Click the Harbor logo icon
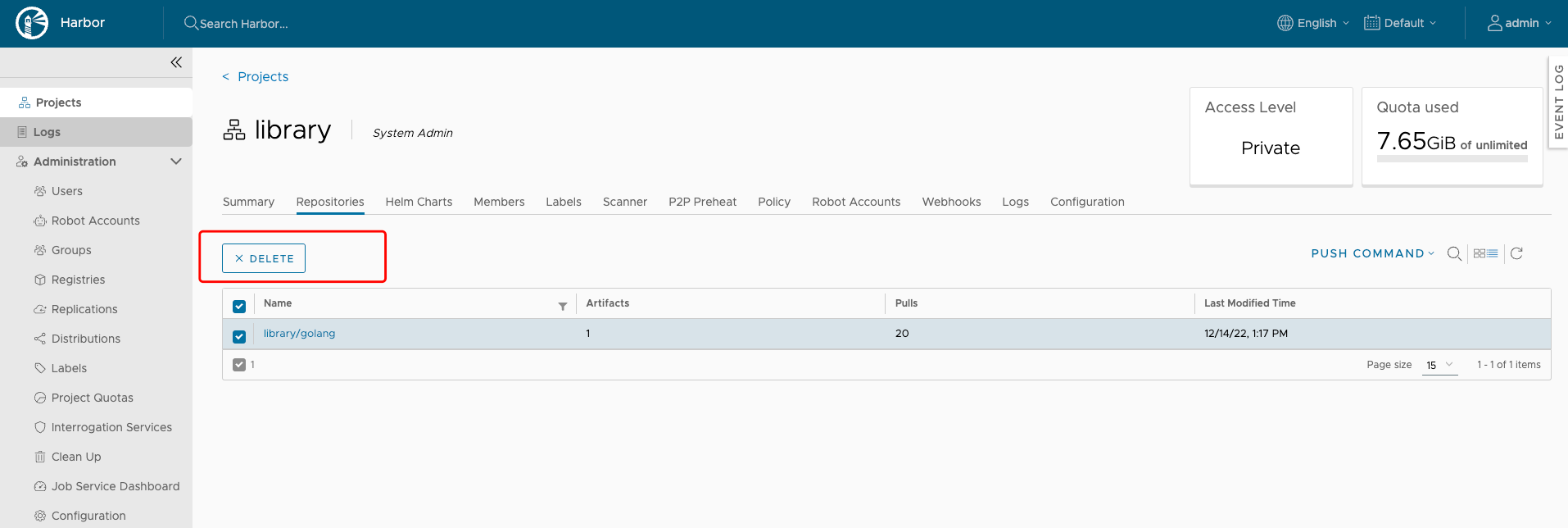This screenshot has width=1568, height=528. [x=32, y=23]
